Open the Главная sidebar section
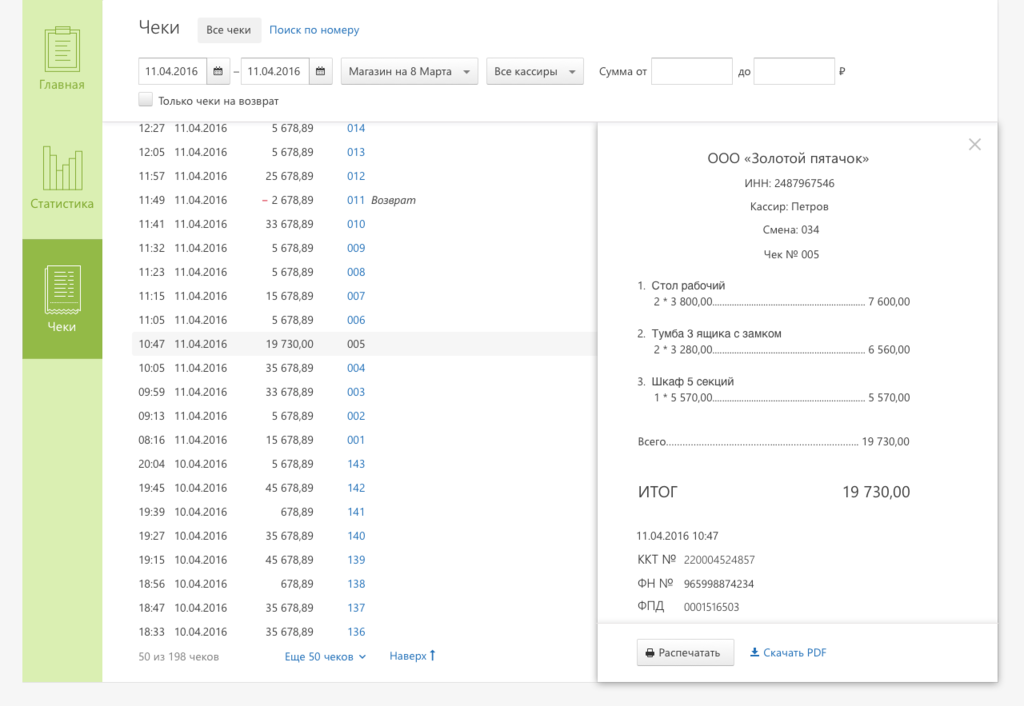Screen dimensions: 1024x706 [x=62, y=59]
